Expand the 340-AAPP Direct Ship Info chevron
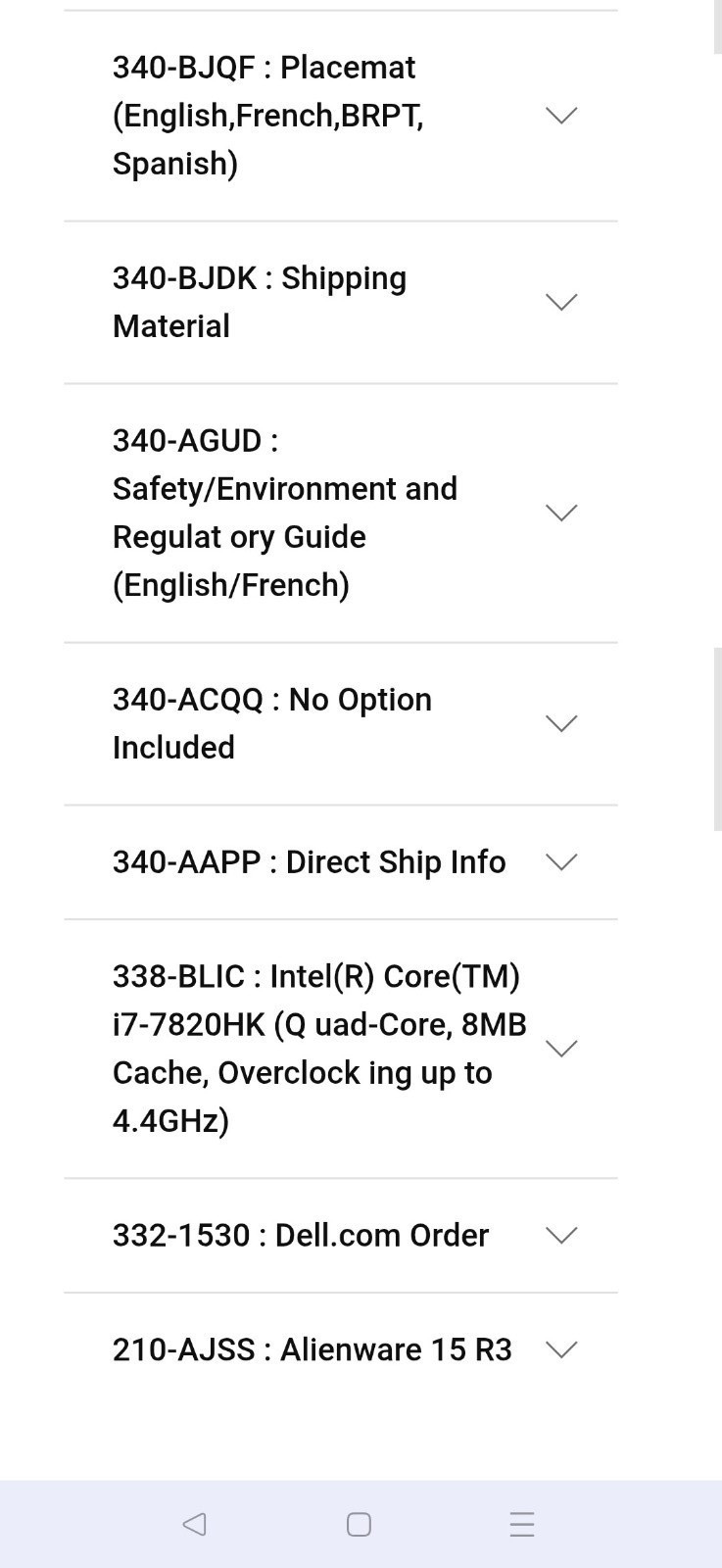The height and width of the screenshot is (1568, 722). (560, 862)
